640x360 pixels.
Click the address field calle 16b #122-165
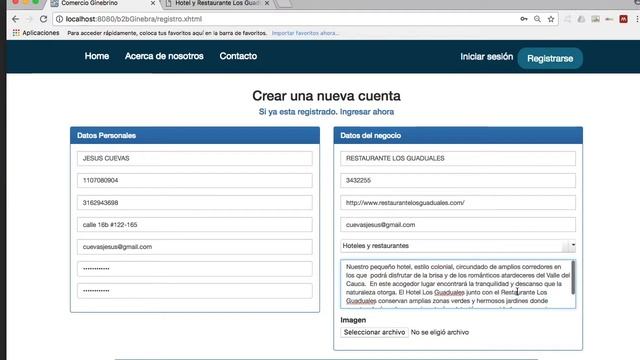195,224
